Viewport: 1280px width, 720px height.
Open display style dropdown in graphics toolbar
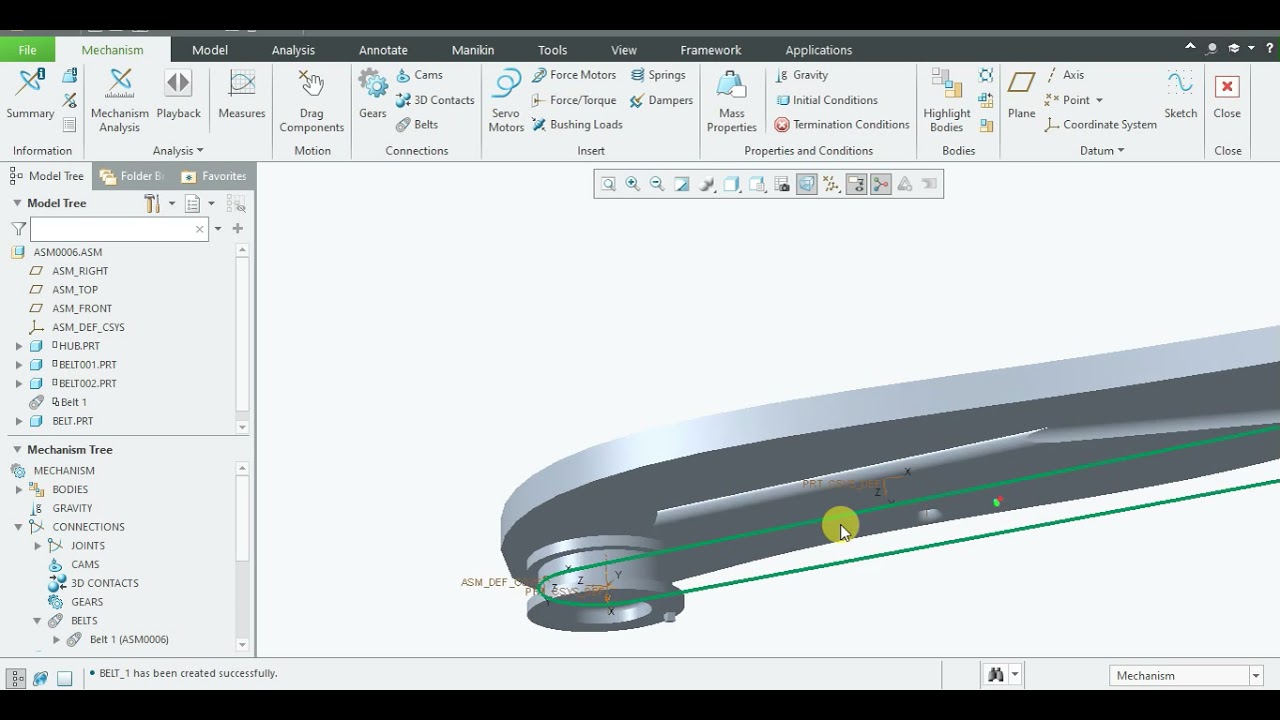click(x=732, y=184)
